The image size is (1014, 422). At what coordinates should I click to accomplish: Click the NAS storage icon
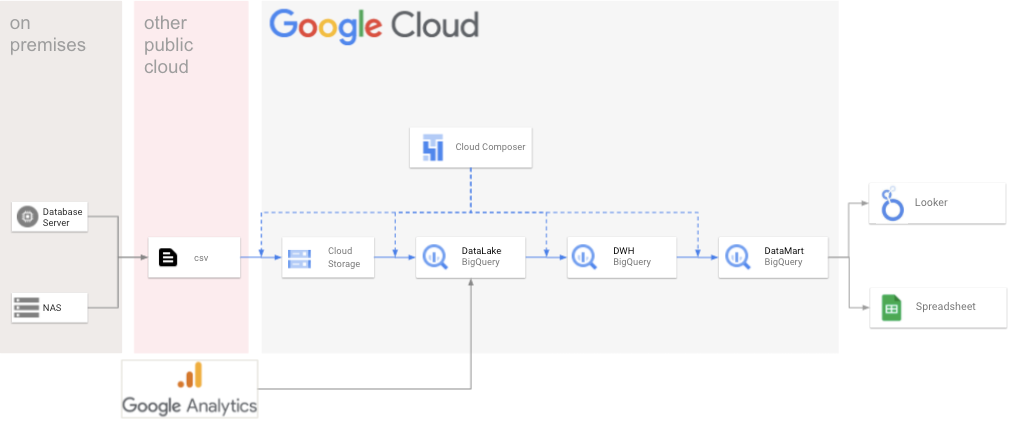click(x=27, y=307)
